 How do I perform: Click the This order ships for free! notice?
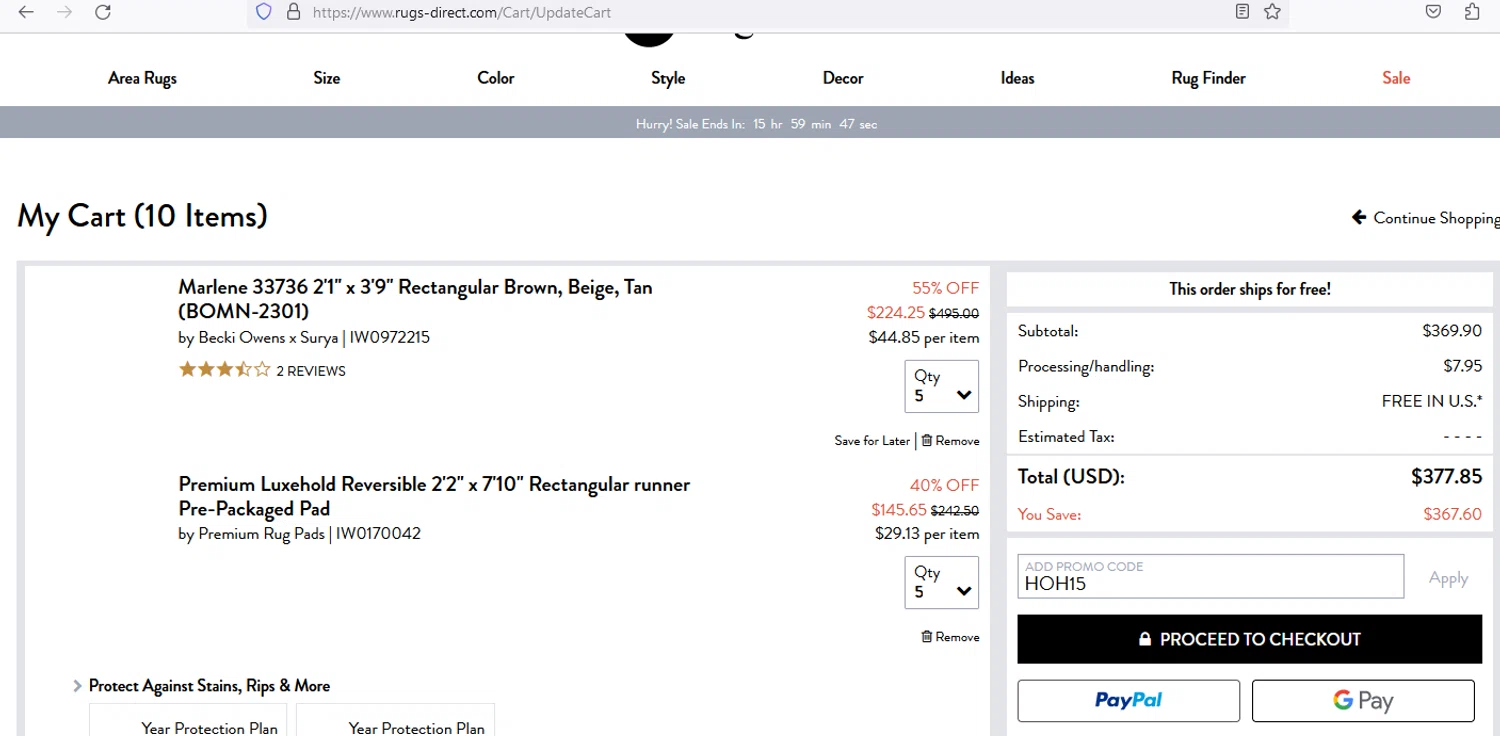coord(1250,289)
